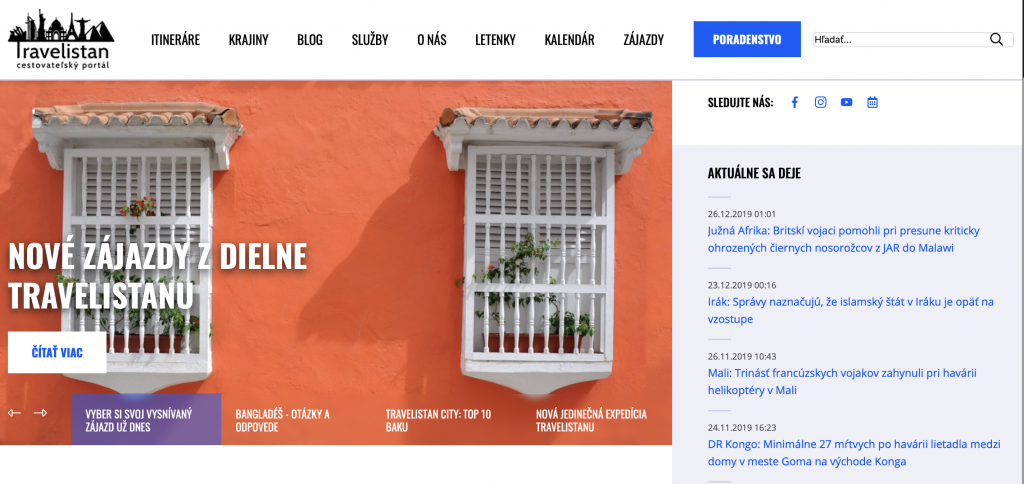
Task: Open the Itineráre menu item
Action: (x=175, y=40)
